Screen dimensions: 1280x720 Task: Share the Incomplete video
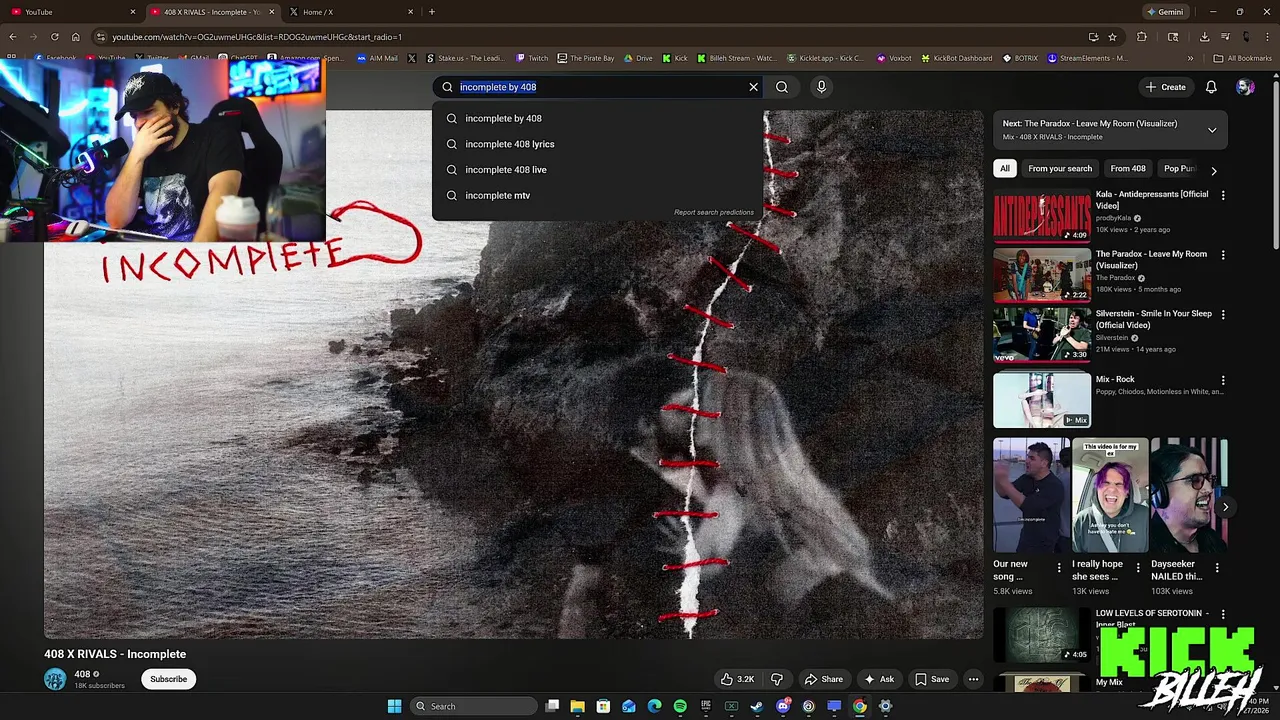823,679
